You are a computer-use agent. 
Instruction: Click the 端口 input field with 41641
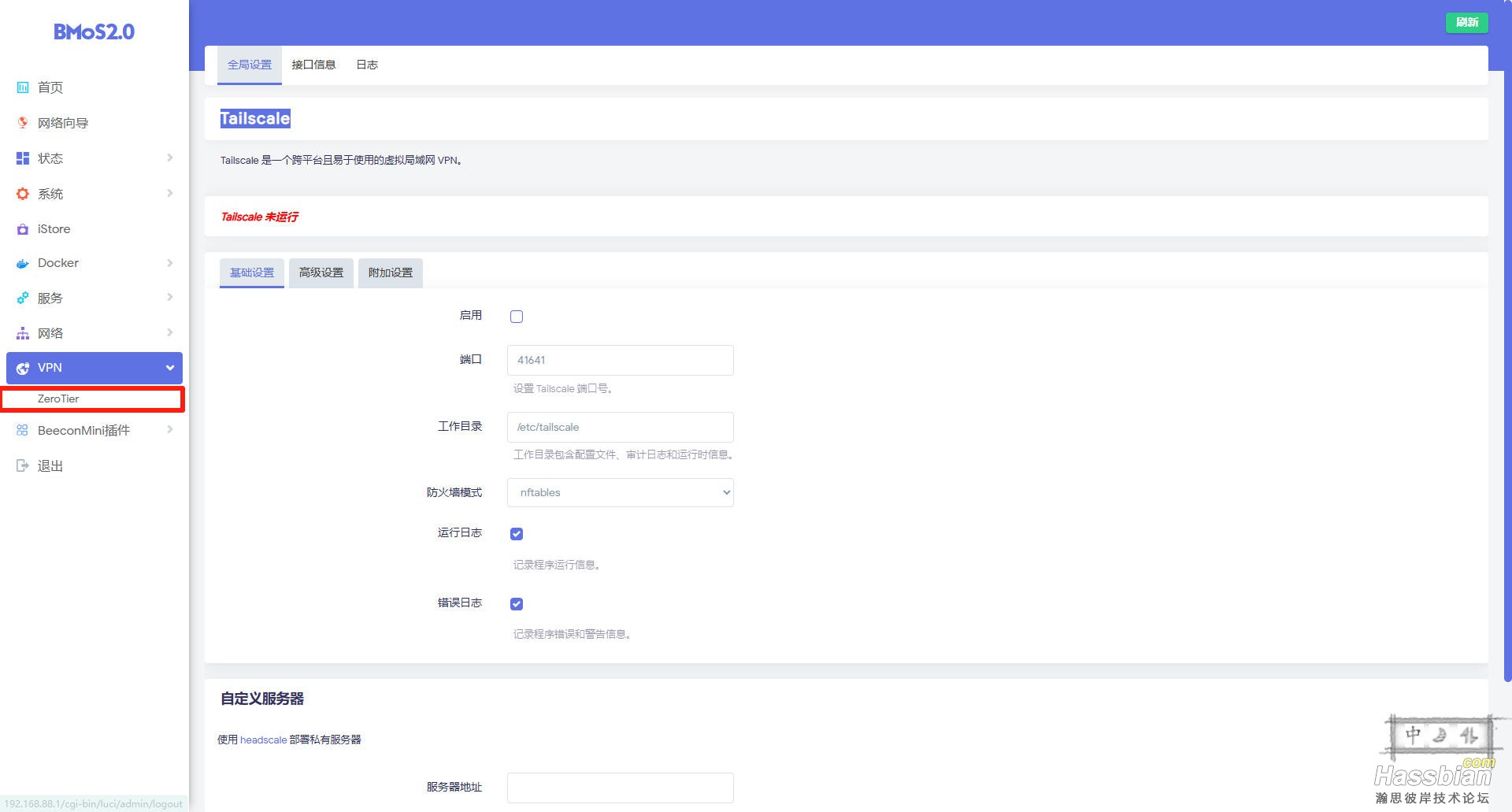(x=621, y=360)
